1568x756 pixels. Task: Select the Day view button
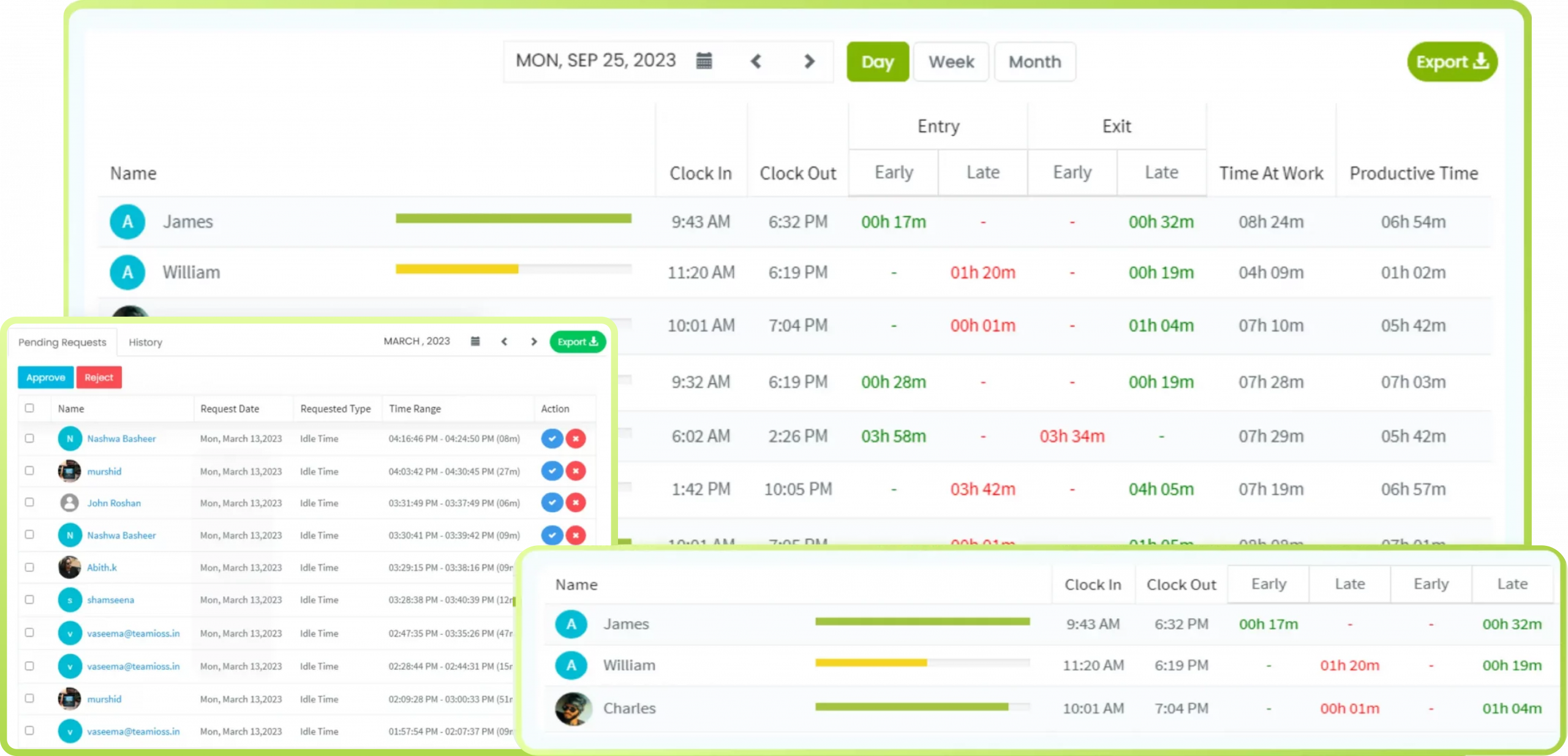pos(878,62)
